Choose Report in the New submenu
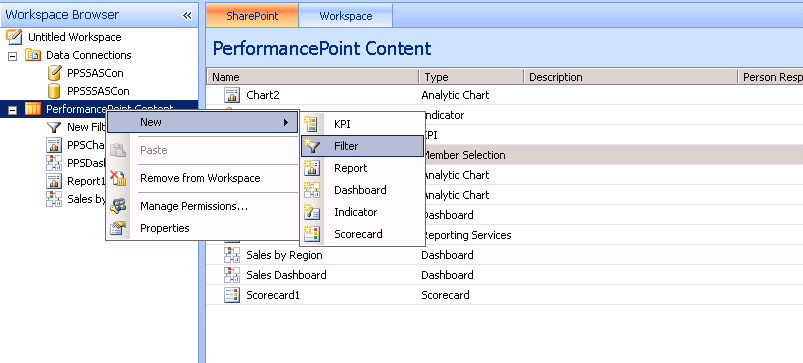 point(362,168)
